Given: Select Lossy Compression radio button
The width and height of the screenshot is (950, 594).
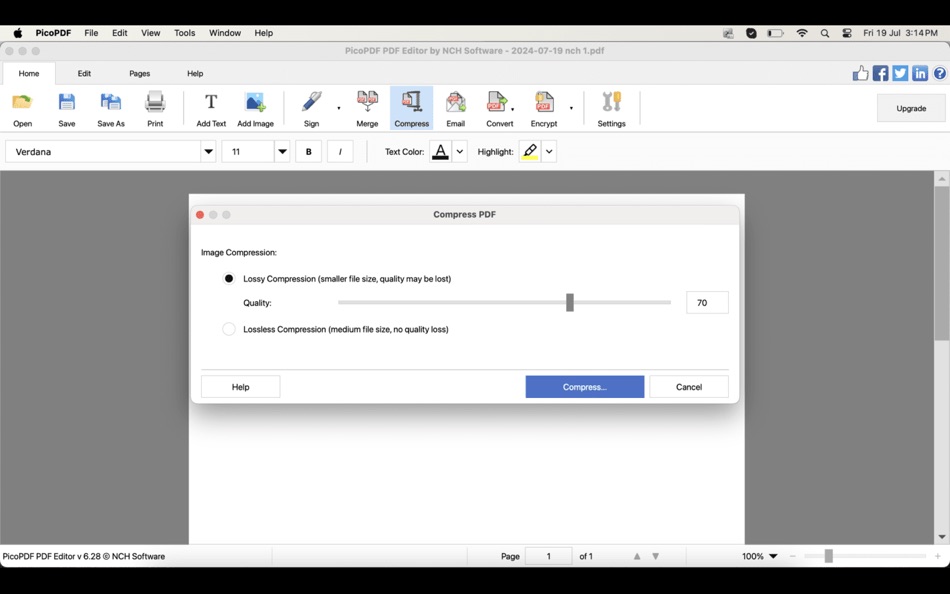Looking at the screenshot, I should pyautogui.click(x=228, y=279).
